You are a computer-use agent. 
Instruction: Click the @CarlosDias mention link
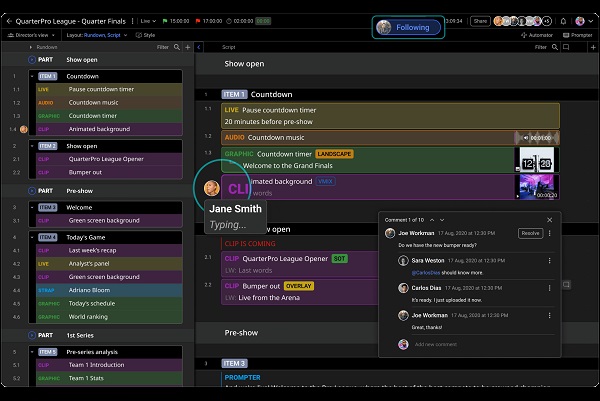426,273
